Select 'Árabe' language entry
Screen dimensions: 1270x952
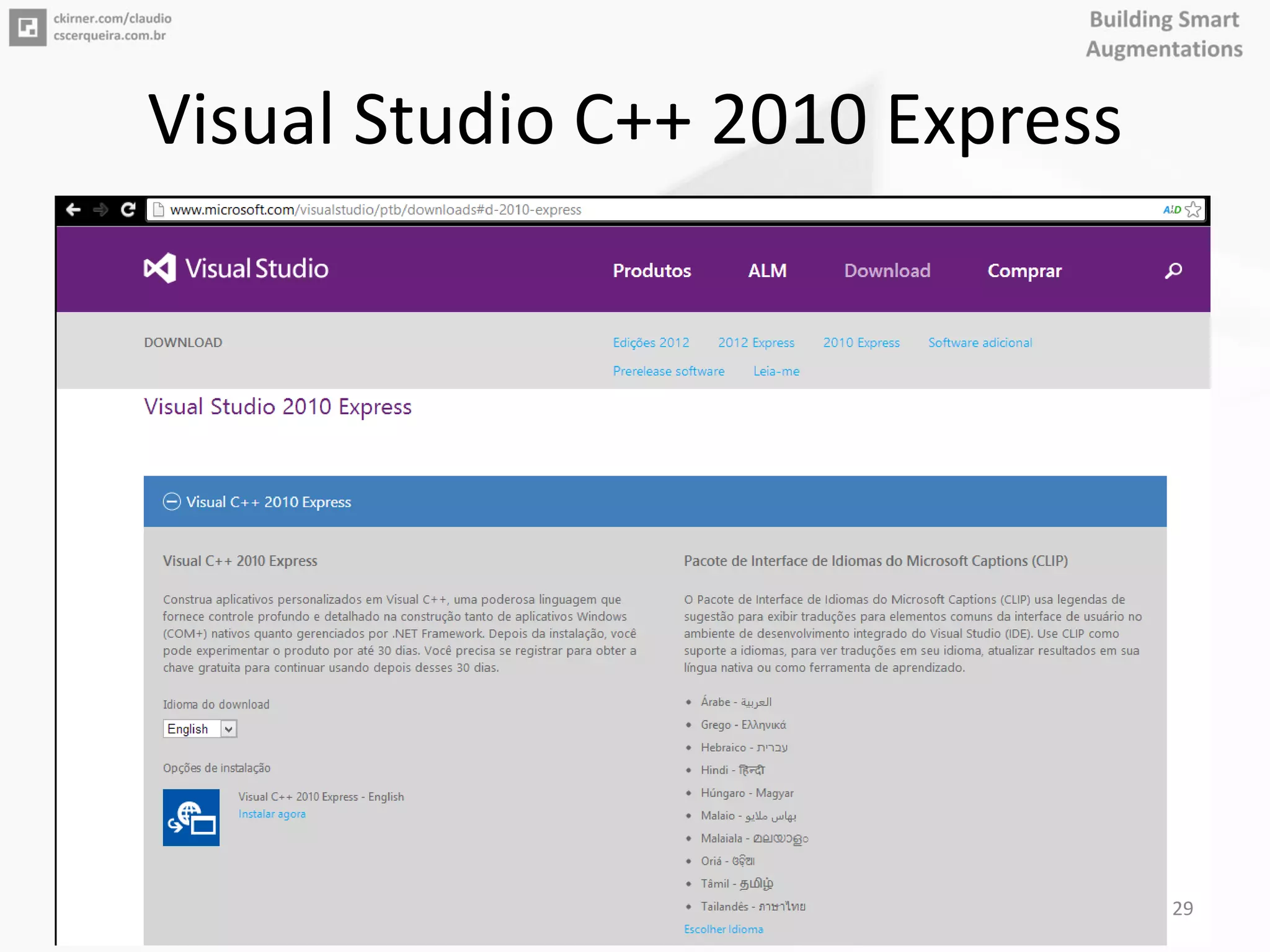(736, 702)
